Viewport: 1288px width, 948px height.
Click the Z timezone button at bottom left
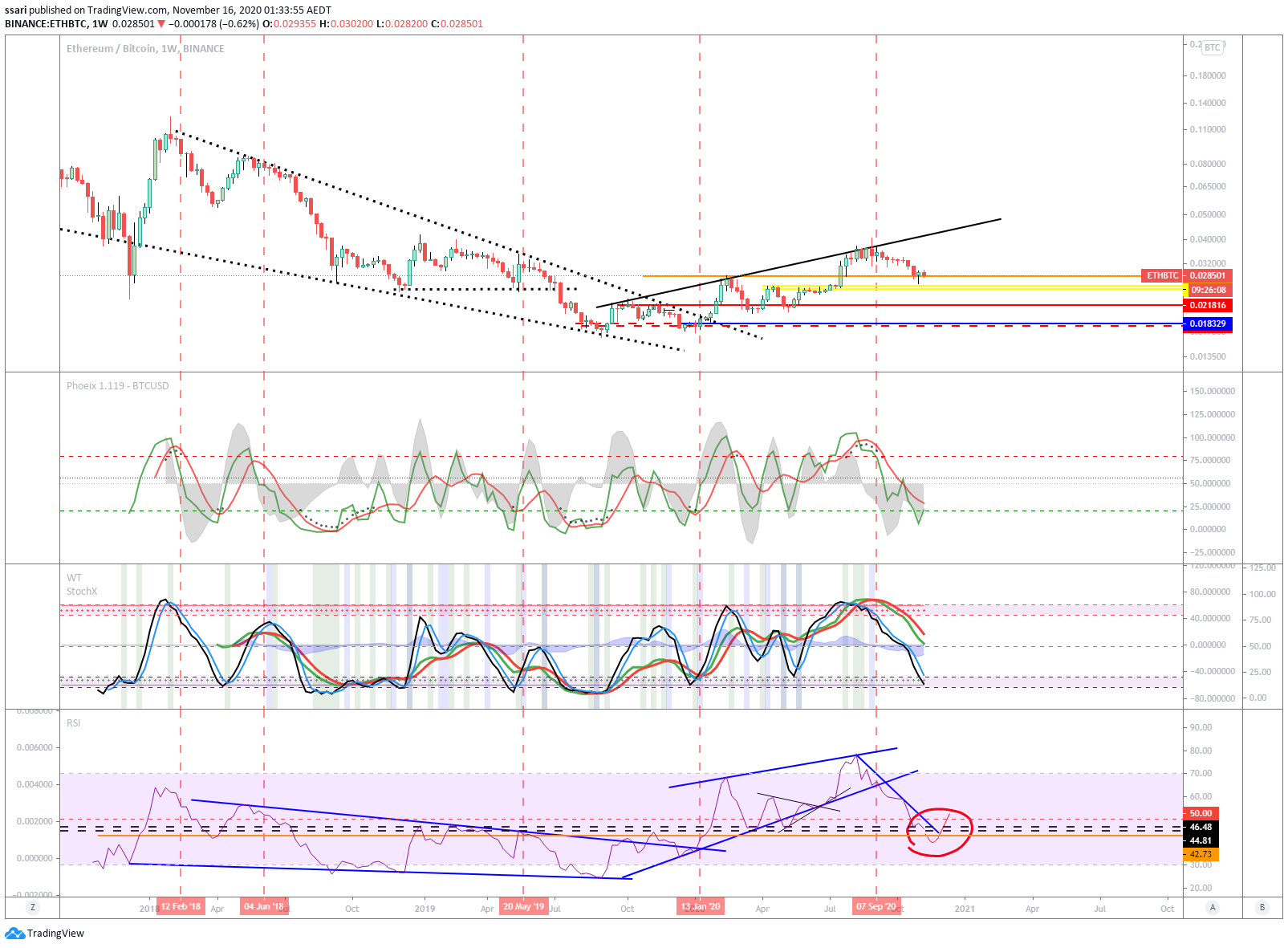(x=33, y=907)
